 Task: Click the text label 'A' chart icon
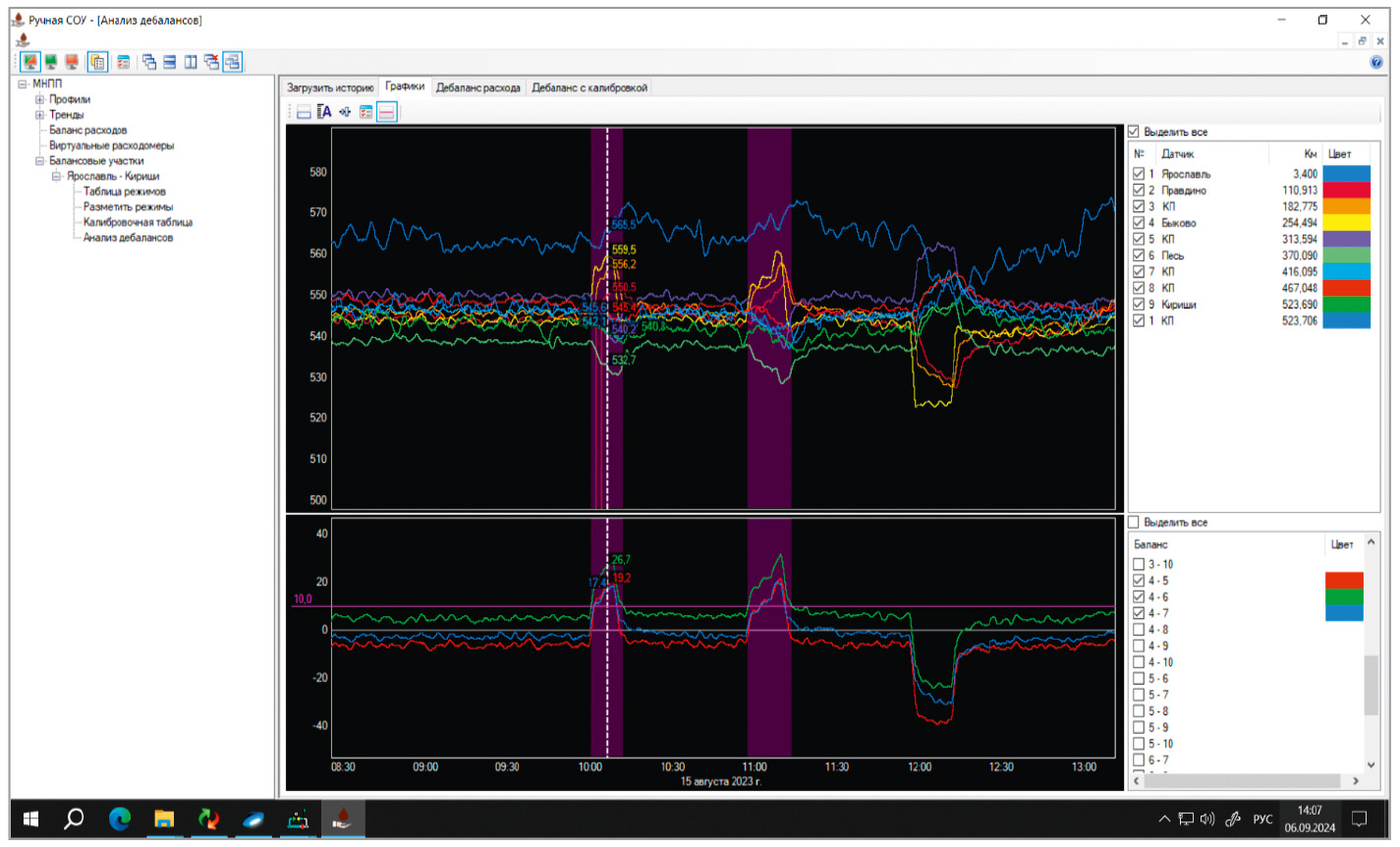click(324, 112)
